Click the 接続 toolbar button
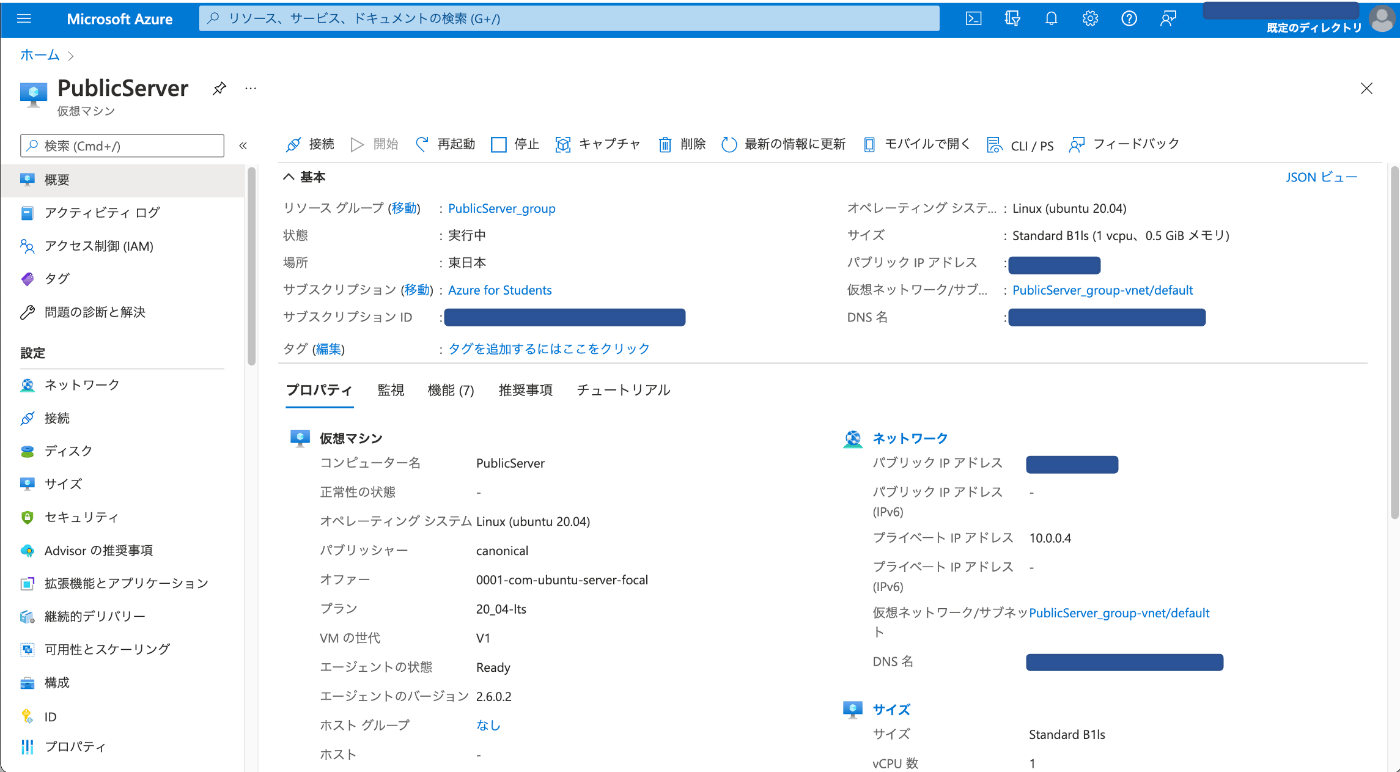 (310, 144)
